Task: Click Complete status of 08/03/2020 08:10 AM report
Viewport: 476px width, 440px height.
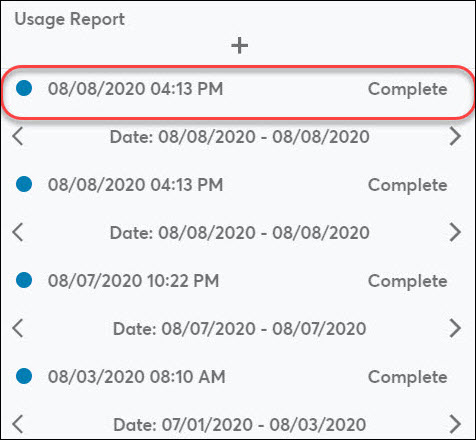Action: [407, 377]
